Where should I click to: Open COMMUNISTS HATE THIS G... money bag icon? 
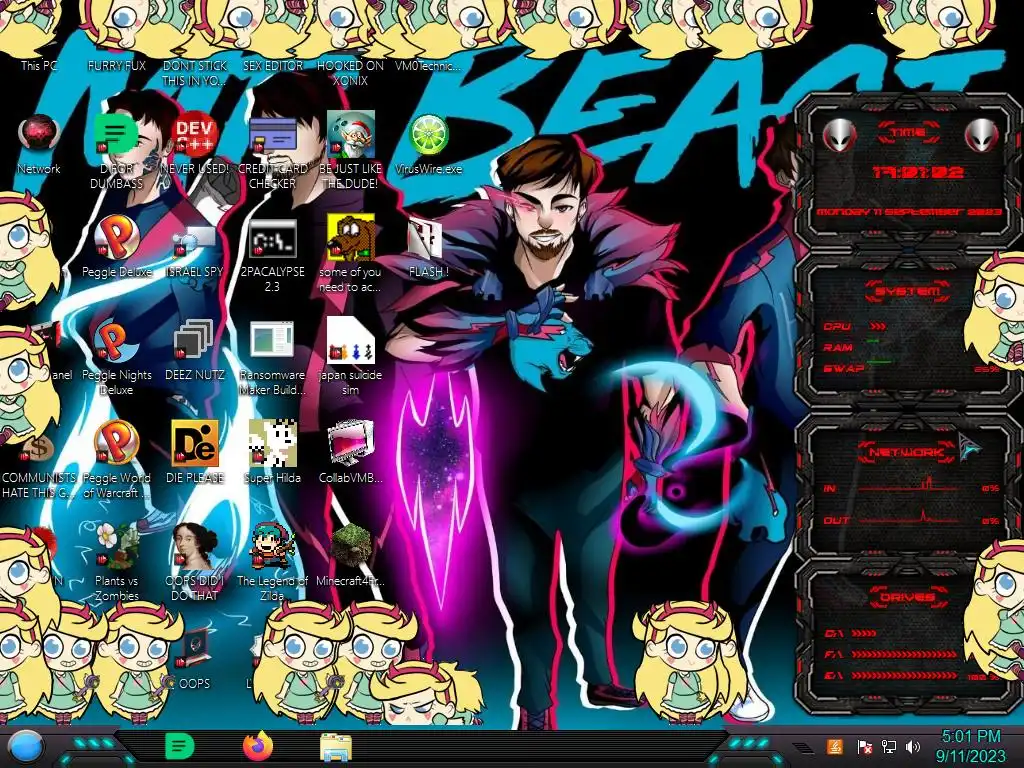(39, 447)
